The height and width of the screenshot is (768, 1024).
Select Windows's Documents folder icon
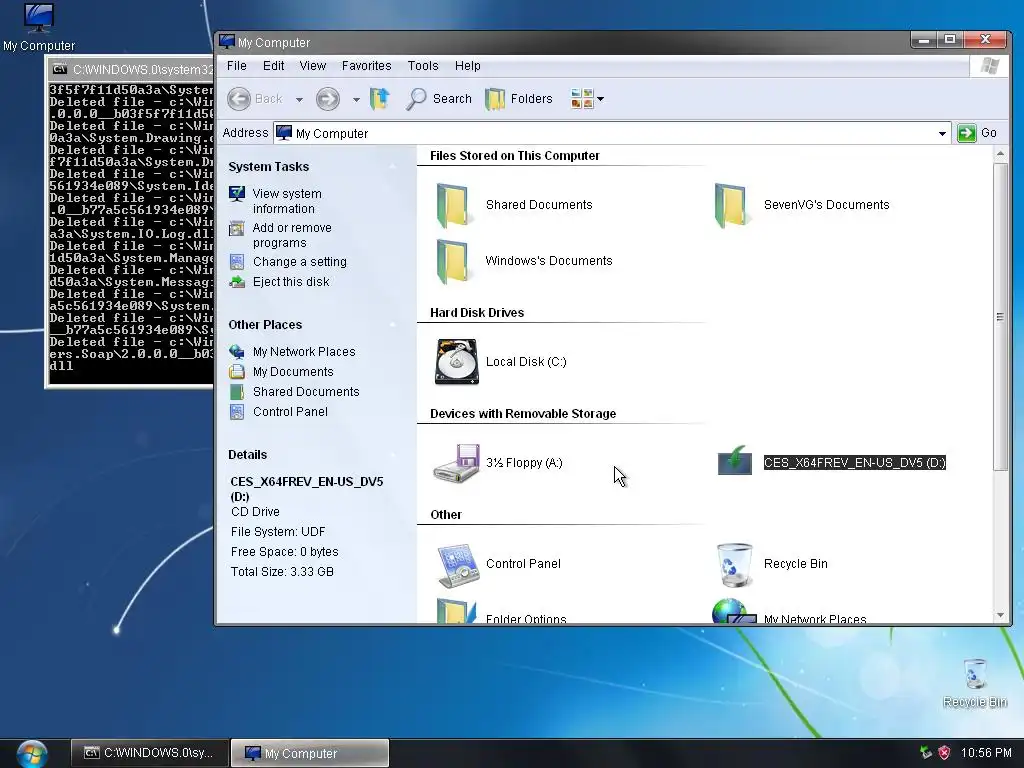point(452,261)
